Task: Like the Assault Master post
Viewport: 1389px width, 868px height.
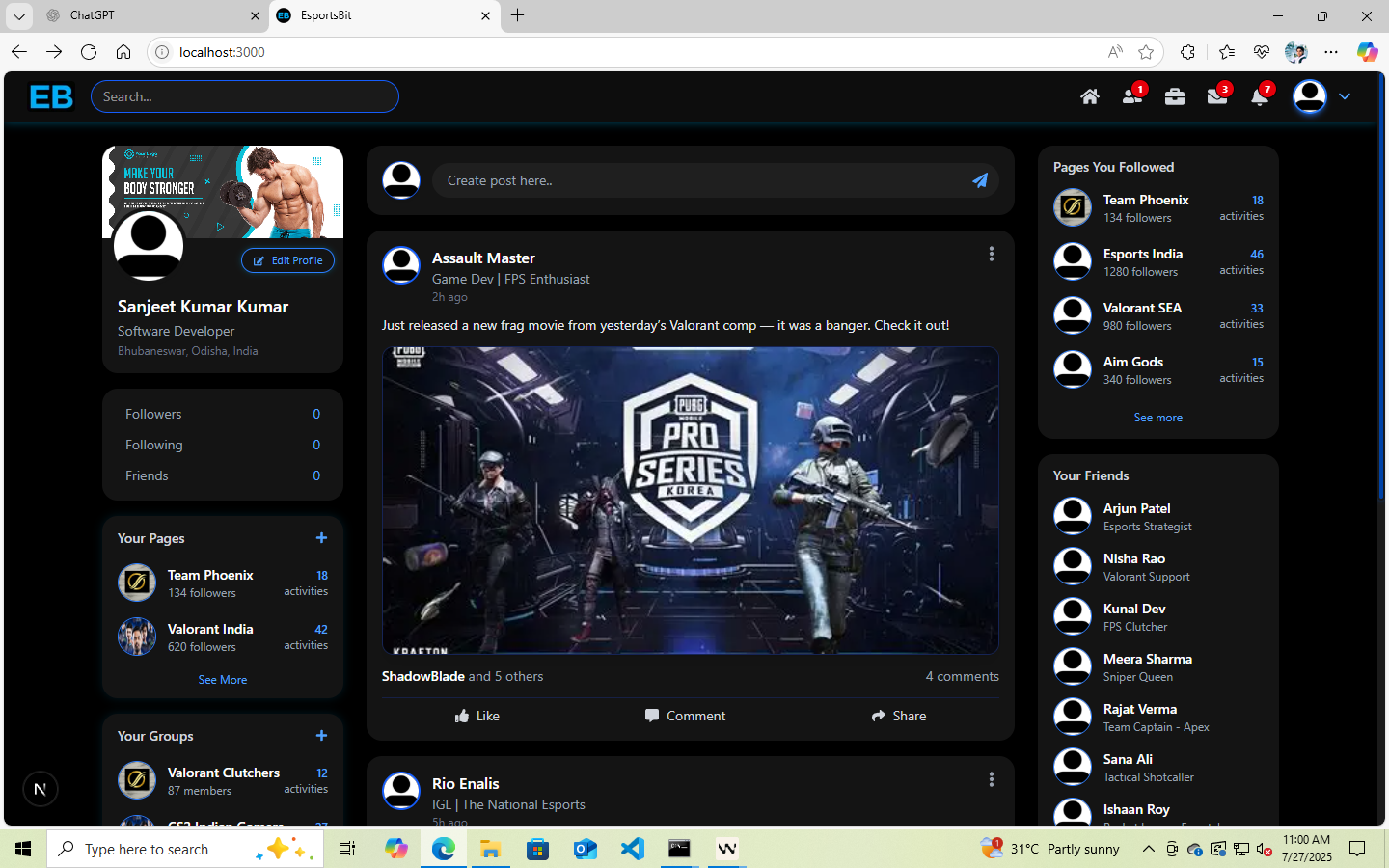Action: pos(477,716)
